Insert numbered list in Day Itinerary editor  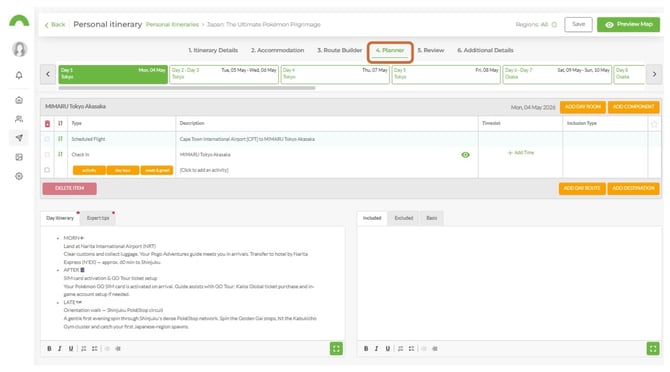pyautogui.click(x=84, y=349)
